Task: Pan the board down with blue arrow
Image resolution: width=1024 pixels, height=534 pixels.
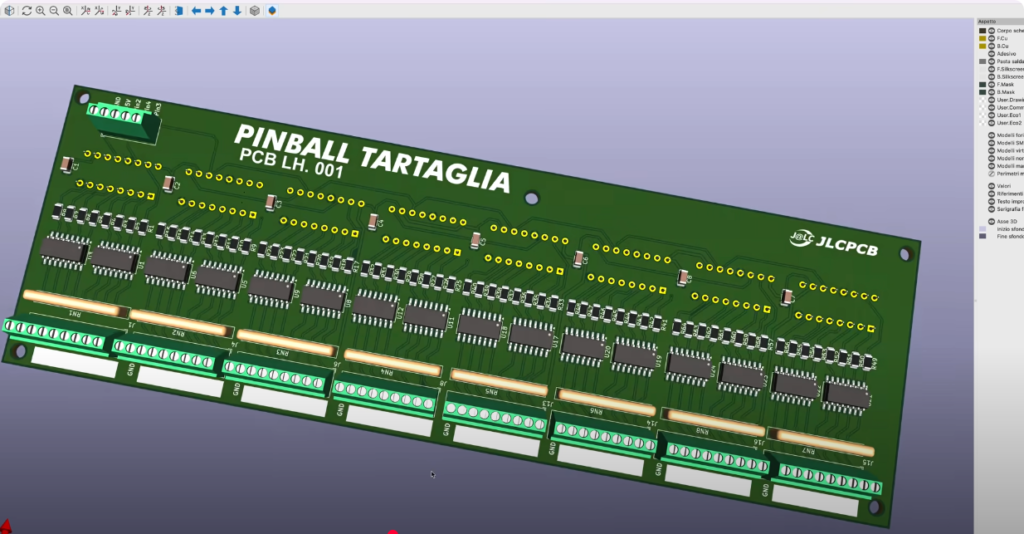Action: [x=237, y=10]
